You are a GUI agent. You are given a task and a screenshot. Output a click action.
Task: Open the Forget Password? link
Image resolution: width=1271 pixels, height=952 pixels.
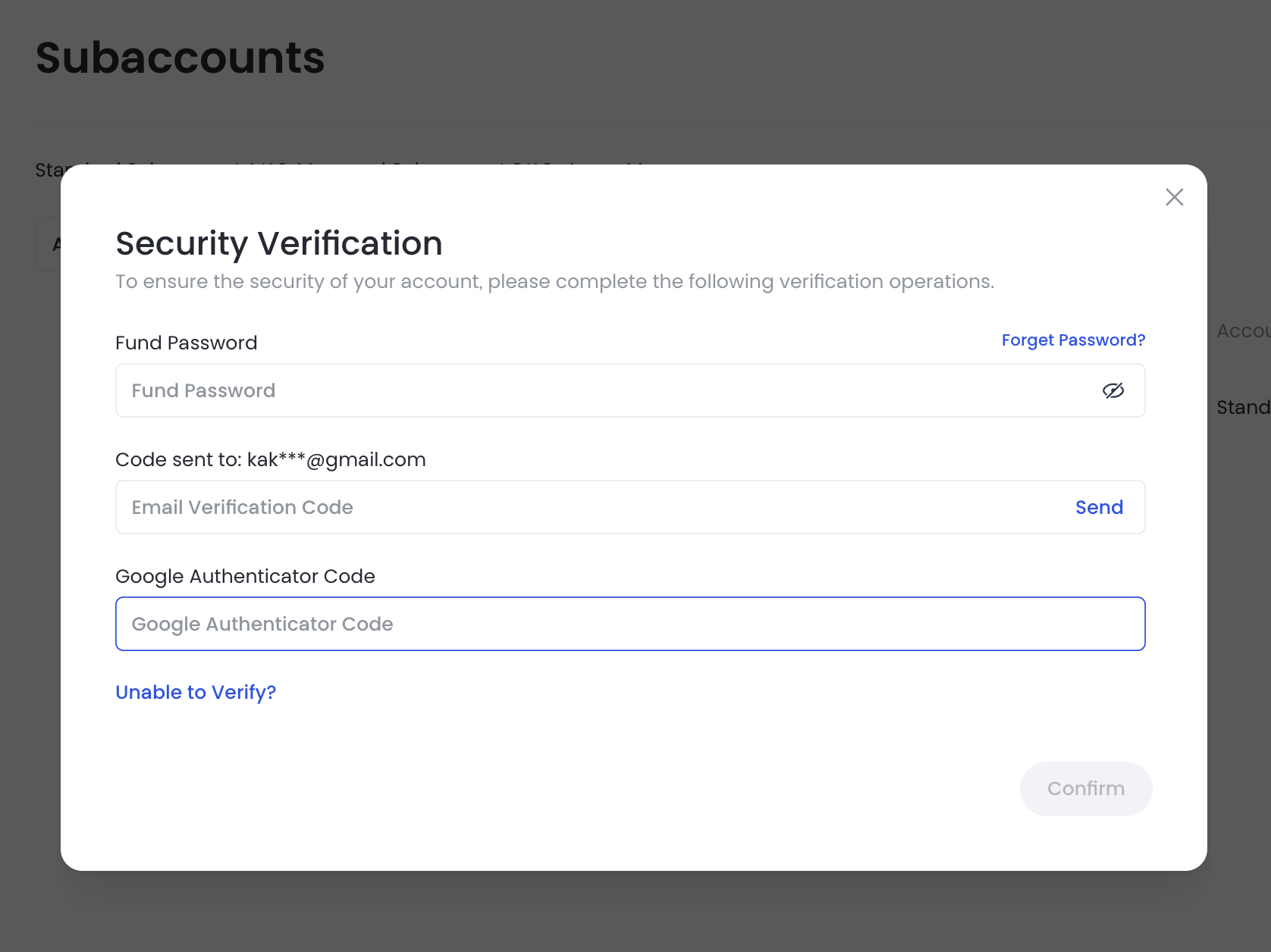[1072, 340]
